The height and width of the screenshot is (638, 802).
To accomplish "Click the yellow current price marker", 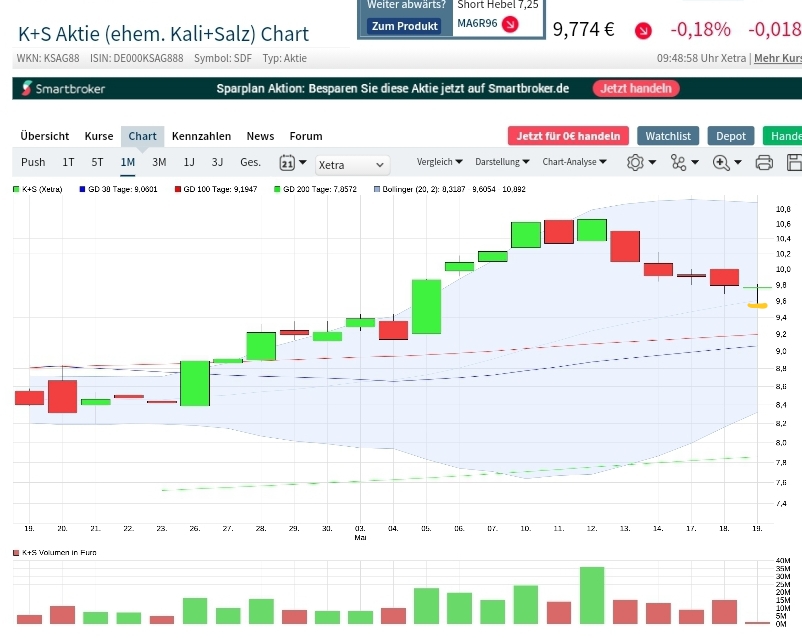I will [758, 306].
